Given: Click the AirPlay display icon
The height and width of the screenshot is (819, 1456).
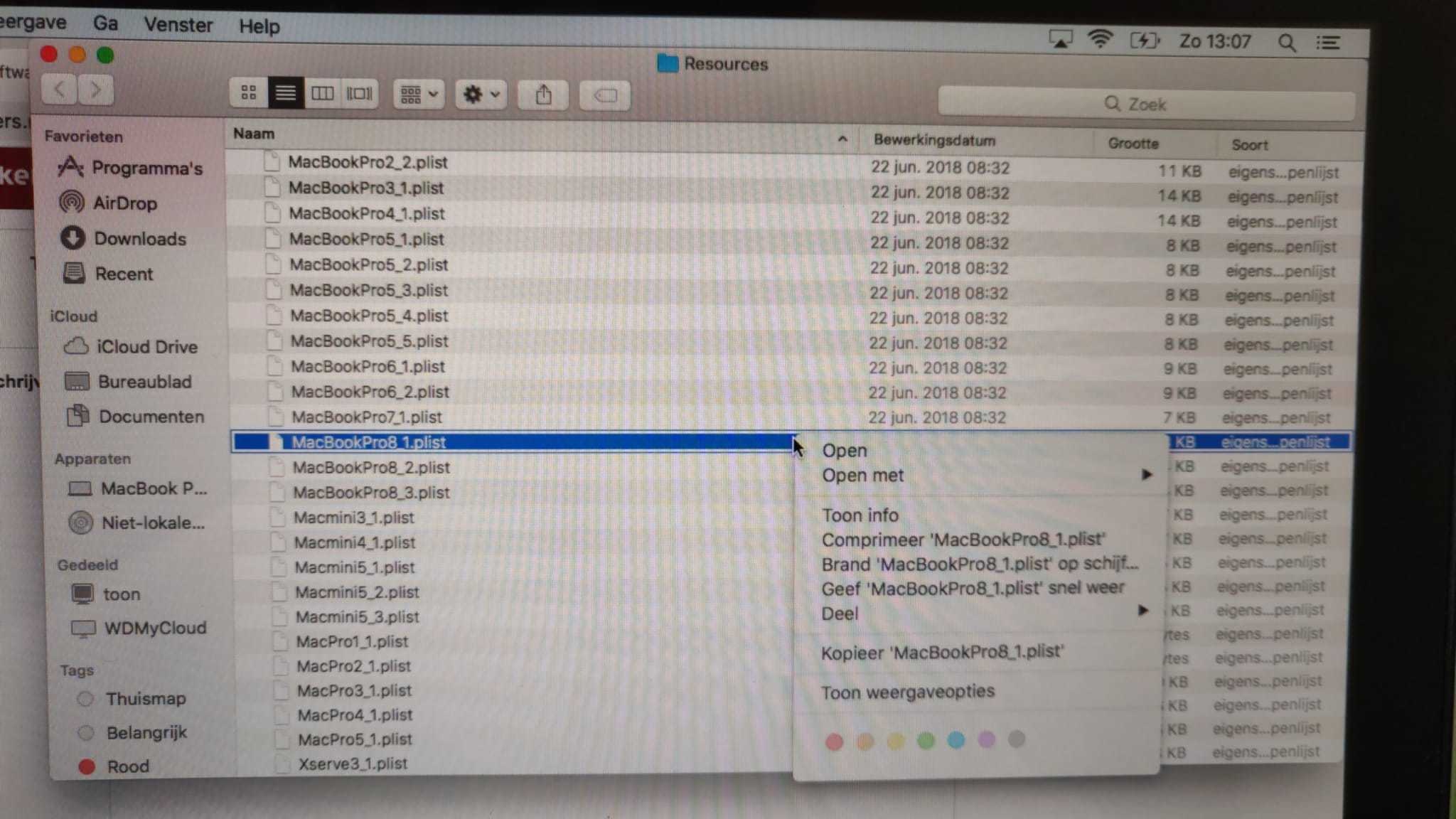Looking at the screenshot, I should [1060, 39].
